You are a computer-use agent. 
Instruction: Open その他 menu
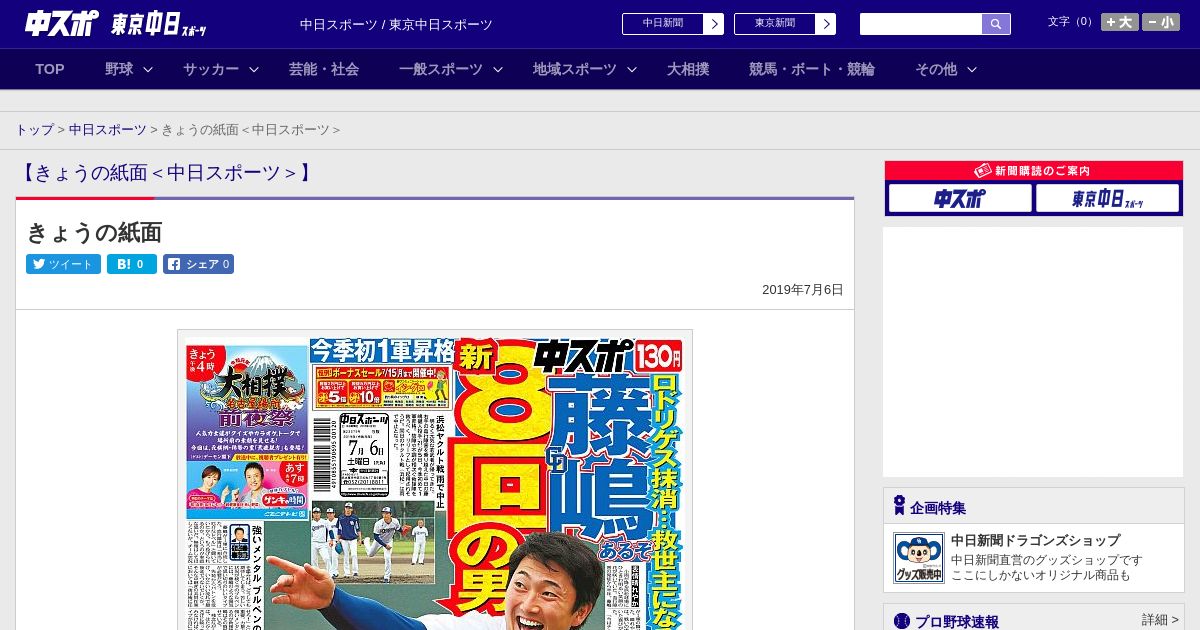(936, 69)
